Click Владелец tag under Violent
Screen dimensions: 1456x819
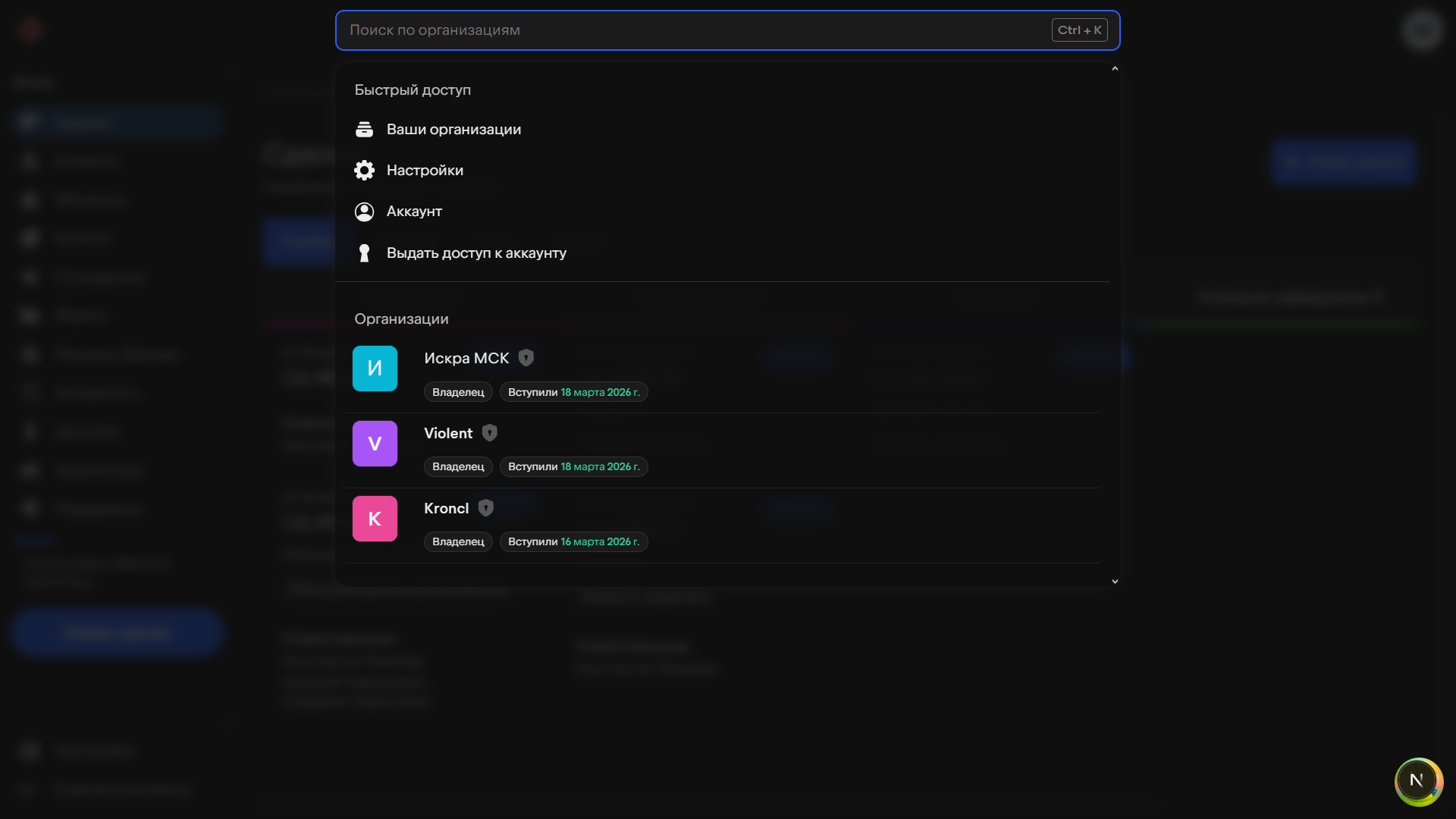(458, 467)
